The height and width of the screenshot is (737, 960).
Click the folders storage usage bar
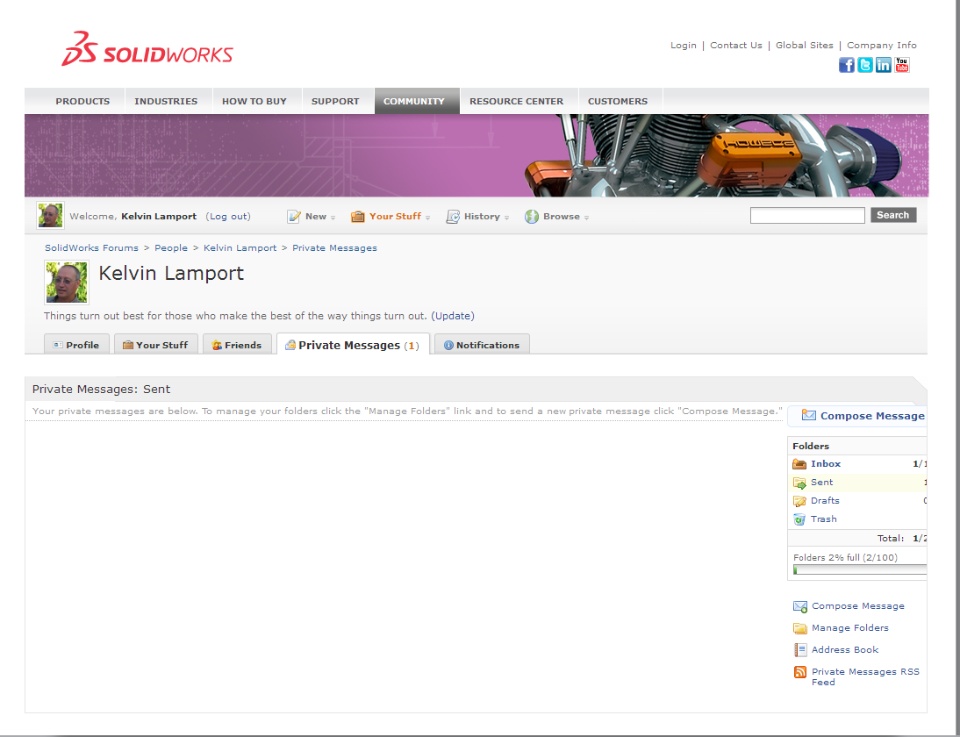(x=860, y=570)
